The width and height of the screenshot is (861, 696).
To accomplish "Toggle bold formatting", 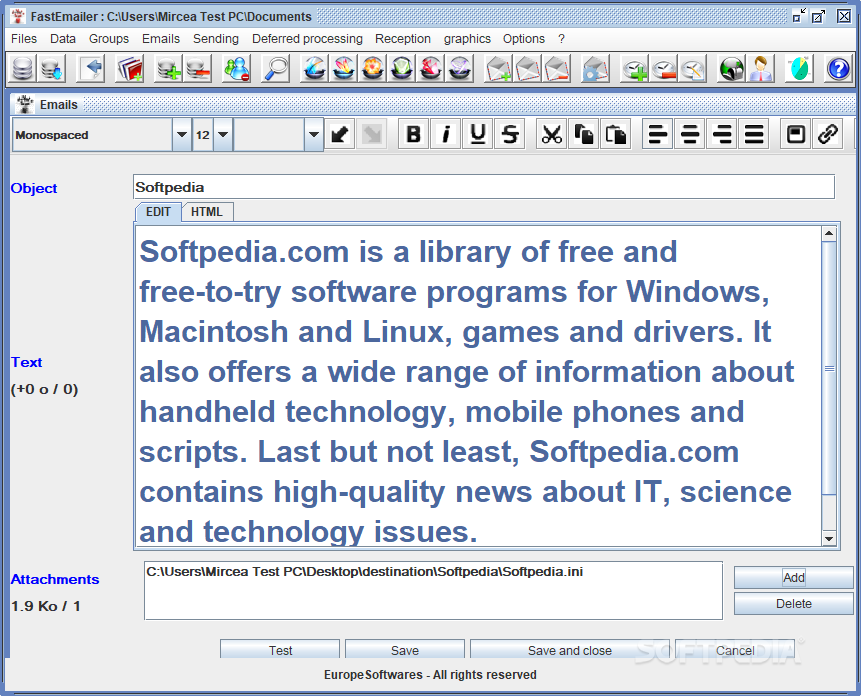I will [413, 134].
